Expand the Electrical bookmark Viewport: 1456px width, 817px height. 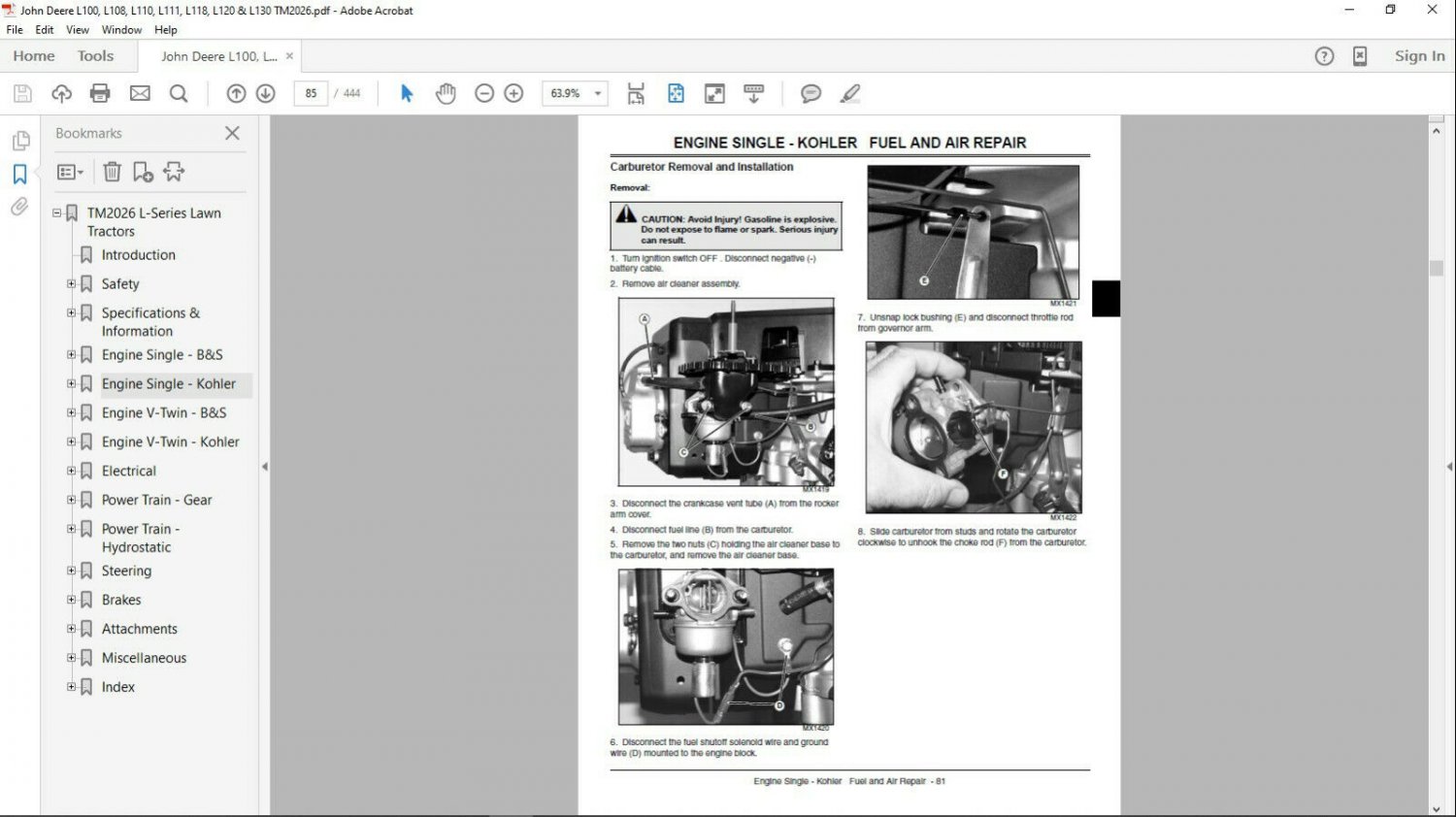[x=71, y=471]
